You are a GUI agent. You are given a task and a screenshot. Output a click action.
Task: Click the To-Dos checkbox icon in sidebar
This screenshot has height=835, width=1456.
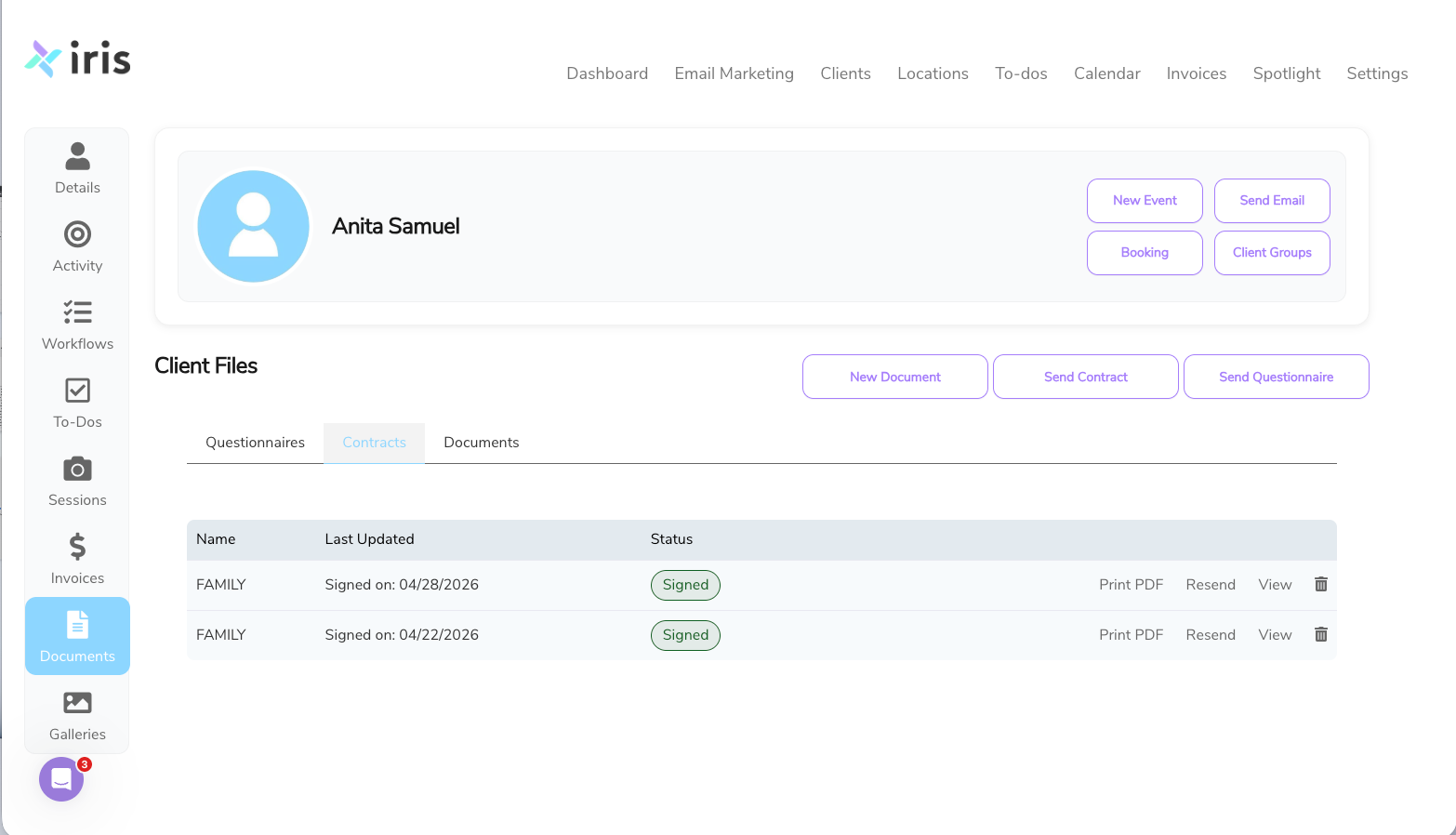pyautogui.click(x=77, y=390)
